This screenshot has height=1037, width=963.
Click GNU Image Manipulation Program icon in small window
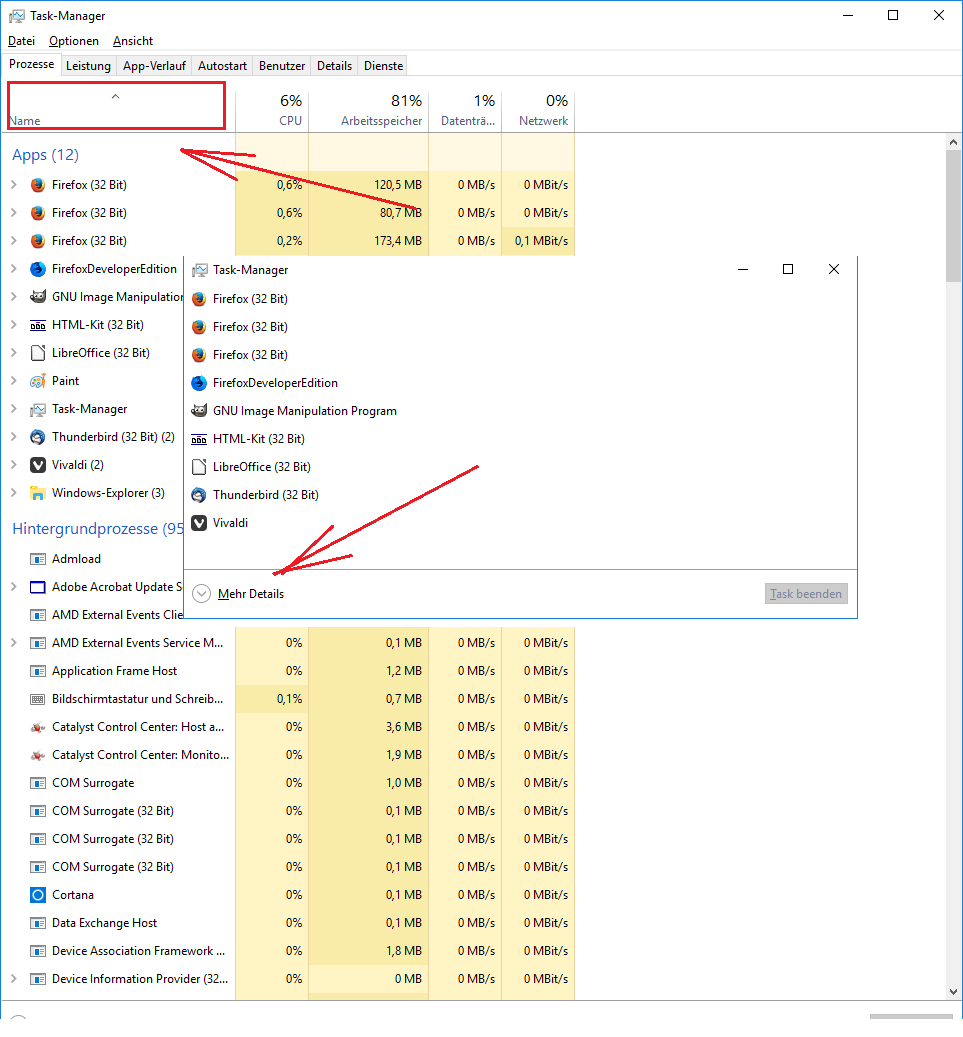(x=198, y=411)
